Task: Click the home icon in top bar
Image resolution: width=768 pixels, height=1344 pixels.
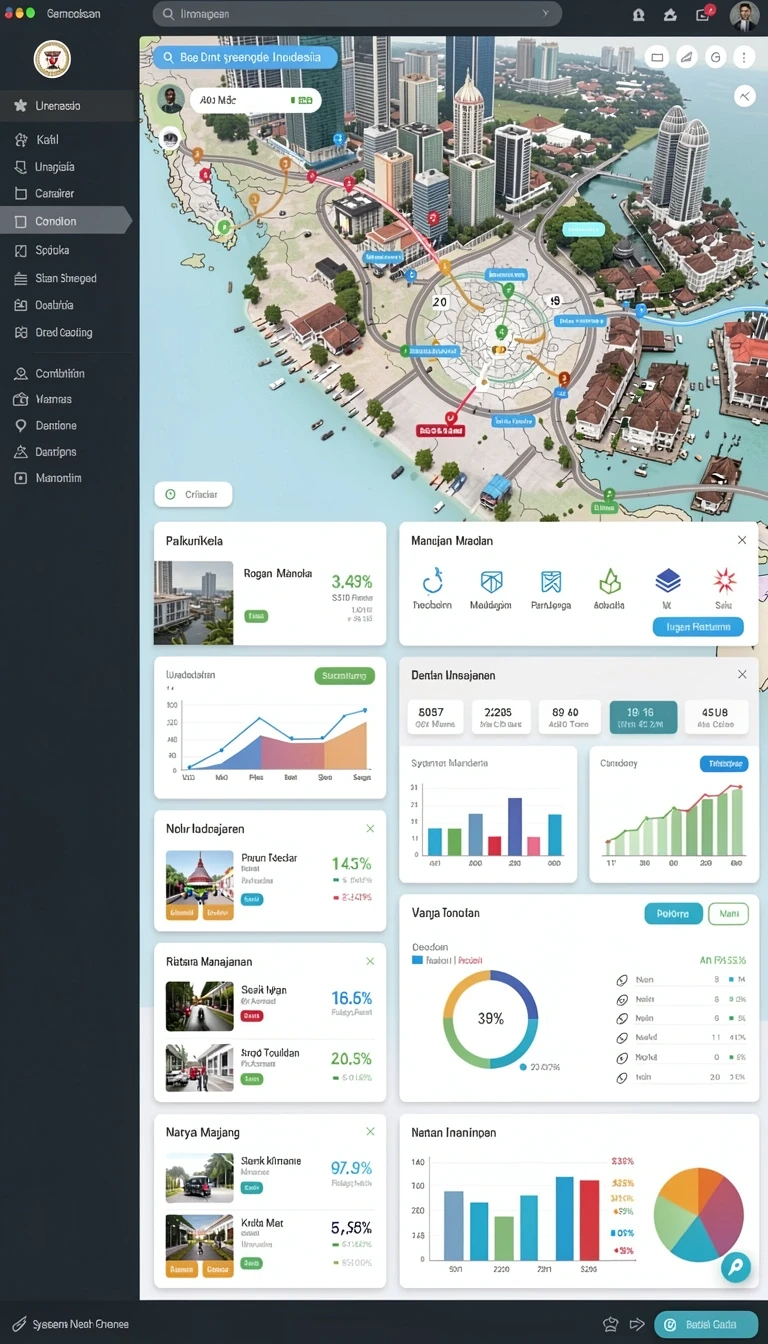Action: point(670,14)
